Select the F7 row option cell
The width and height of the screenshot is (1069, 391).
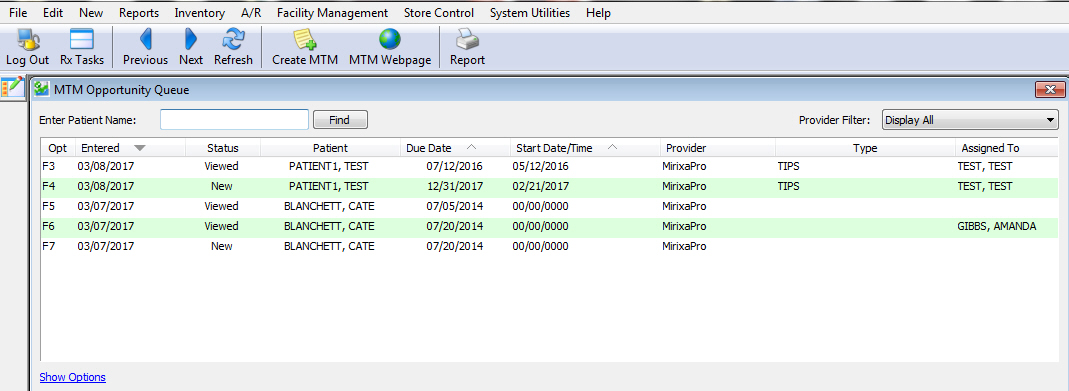(49, 246)
